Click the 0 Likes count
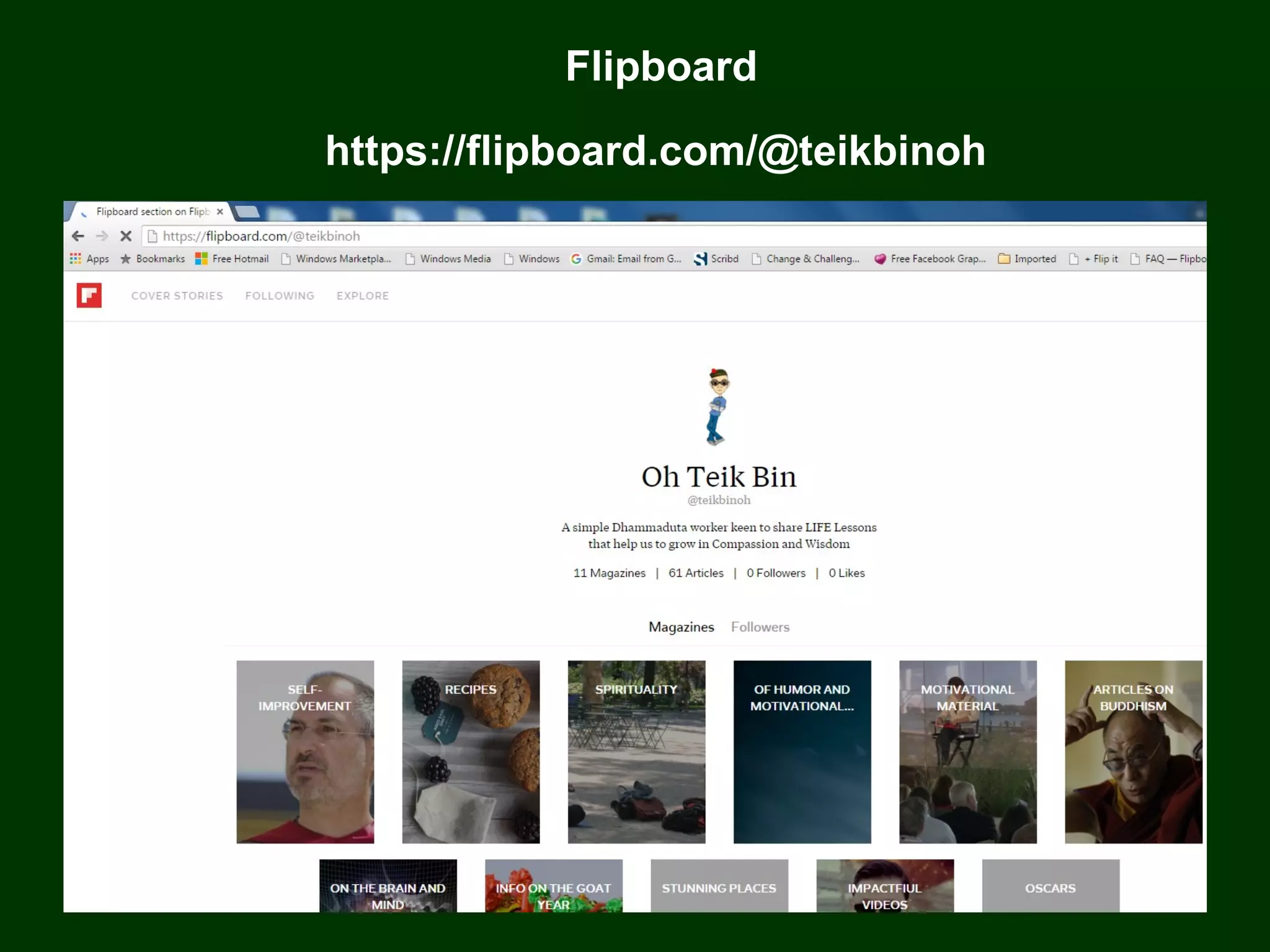This screenshot has width=1270, height=952. (x=846, y=573)
